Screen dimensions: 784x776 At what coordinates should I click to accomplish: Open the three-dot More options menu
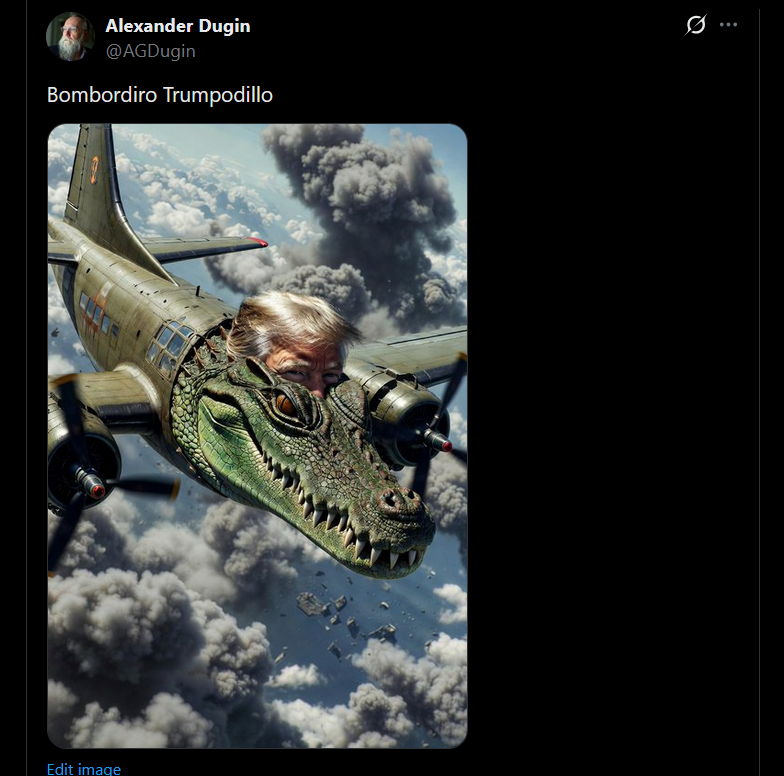point(728,24)
